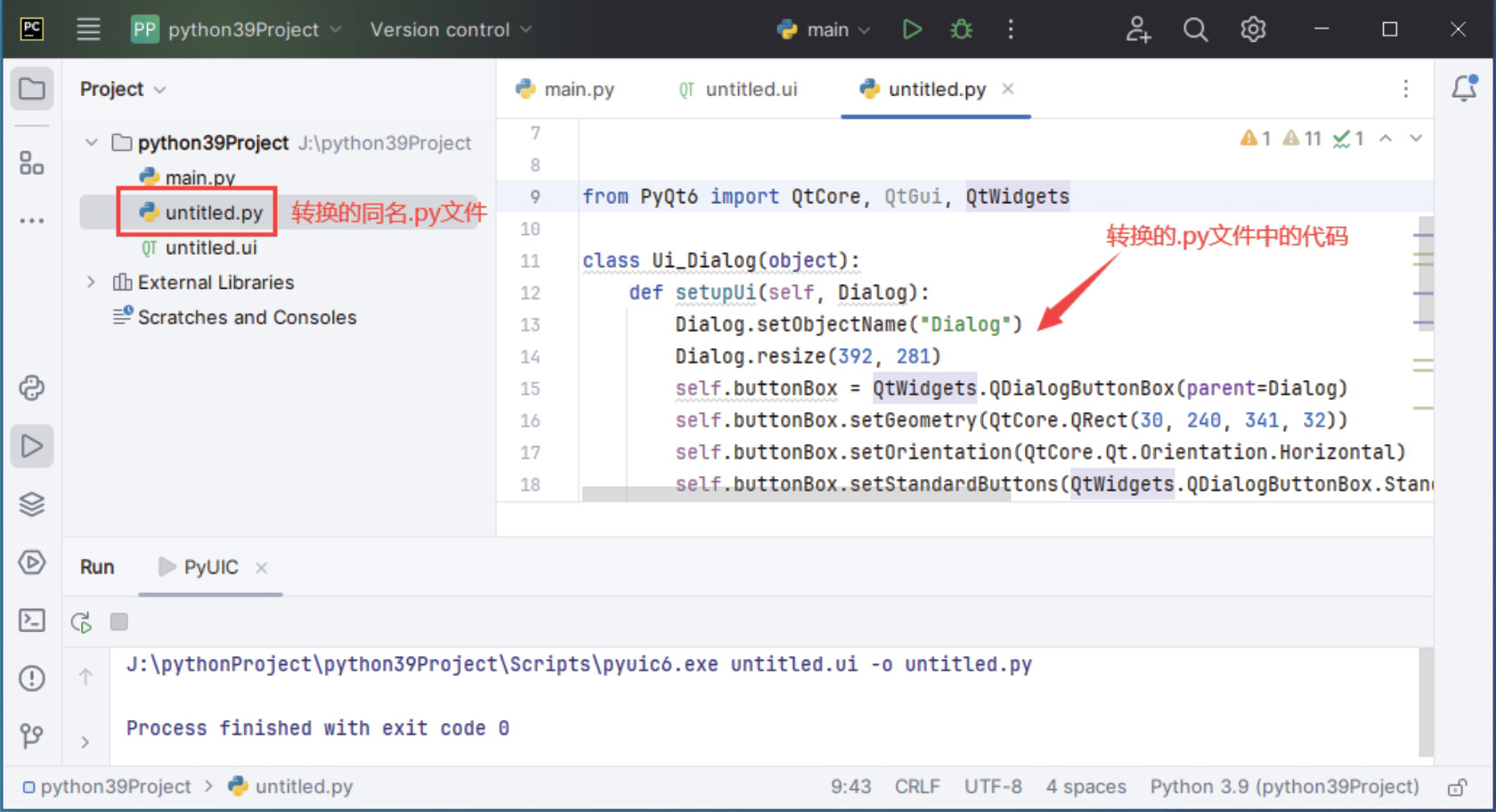Screen dimensions: 1496x812
Task: Open the notifications bell icon
Action: tap(1464, 88)
